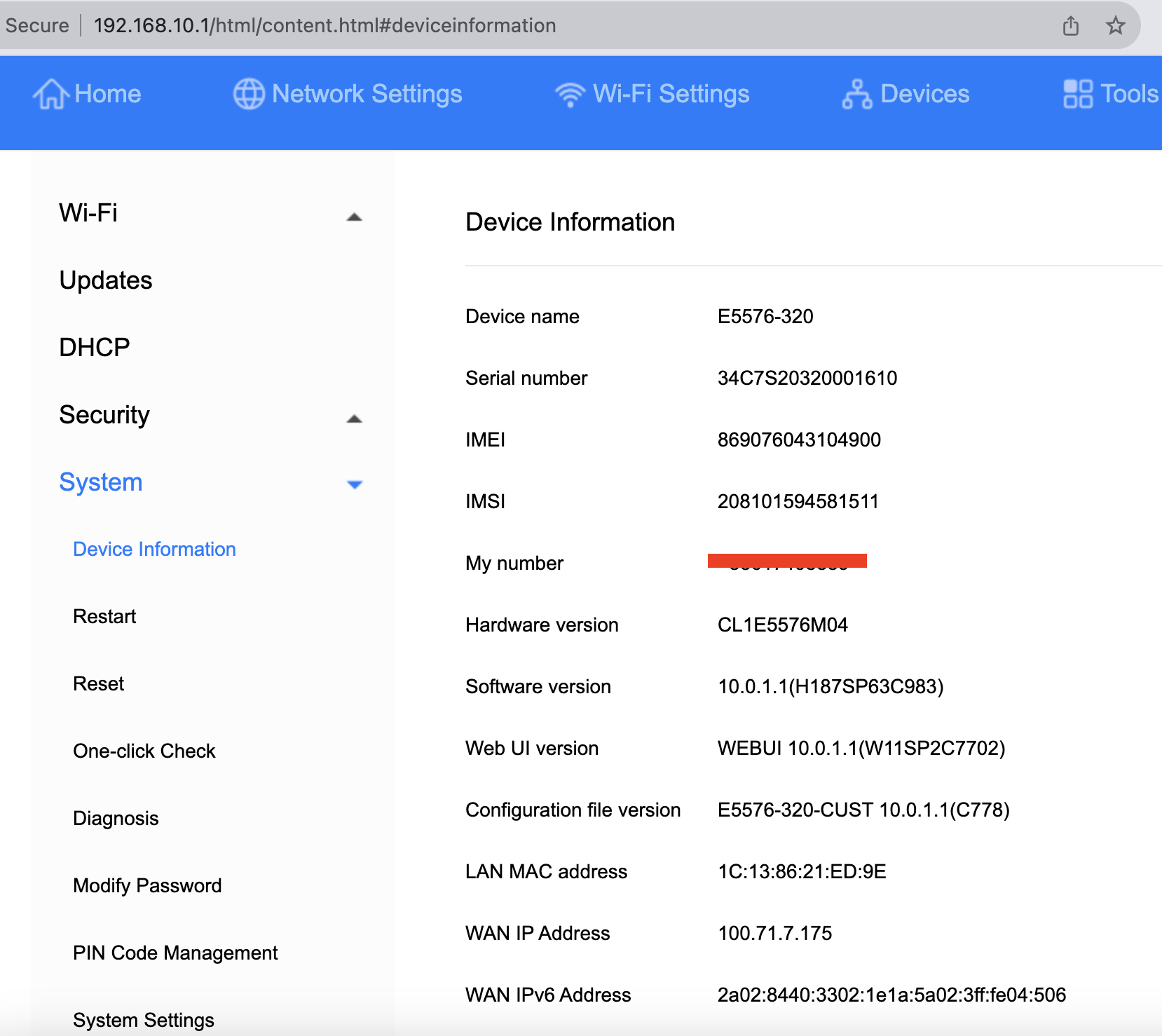This screenshot has height=1036, width=1162.
Task: Open the Restart page
Action: click(x=104, y=617)
